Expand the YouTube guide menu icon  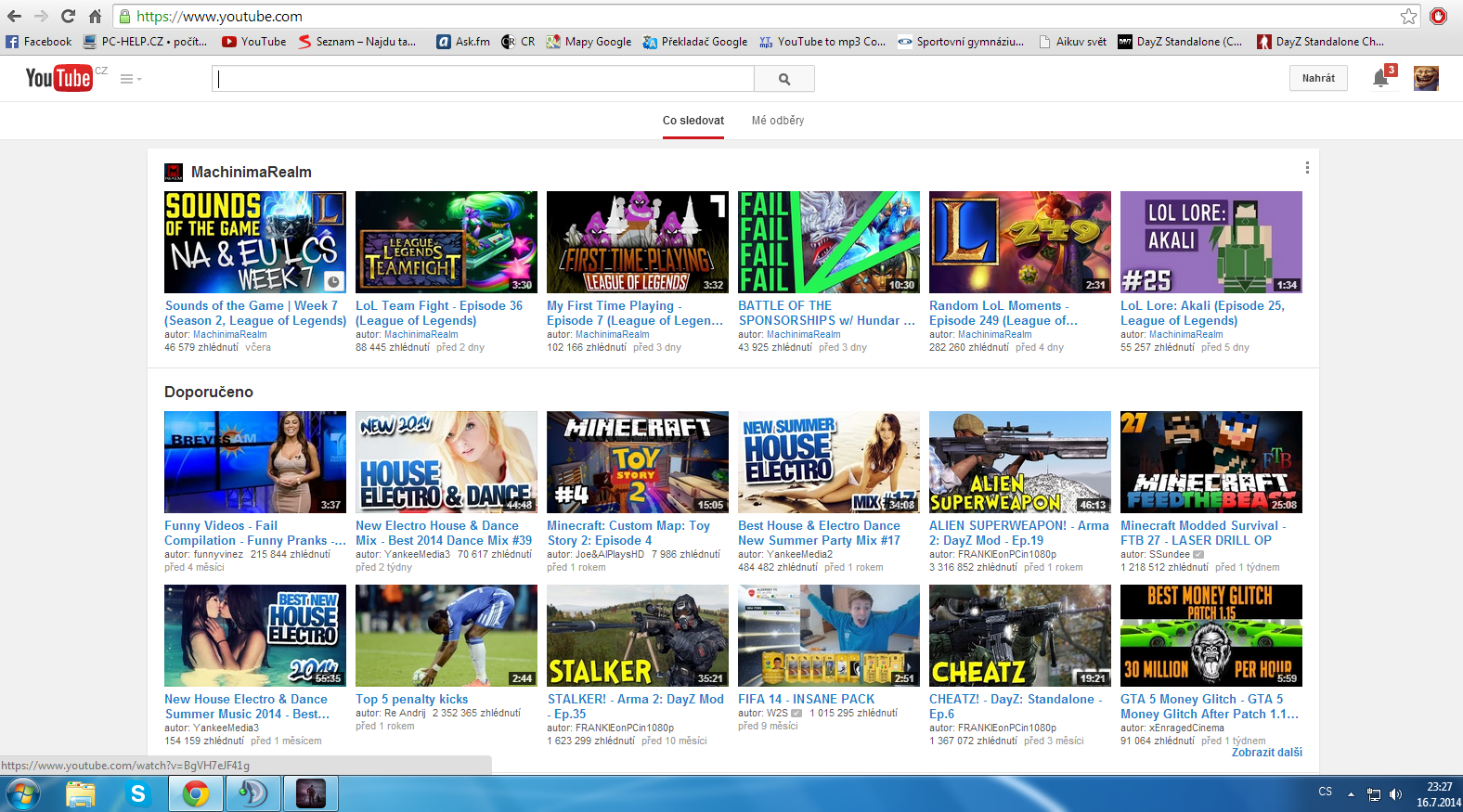click(x=130, y=79)
